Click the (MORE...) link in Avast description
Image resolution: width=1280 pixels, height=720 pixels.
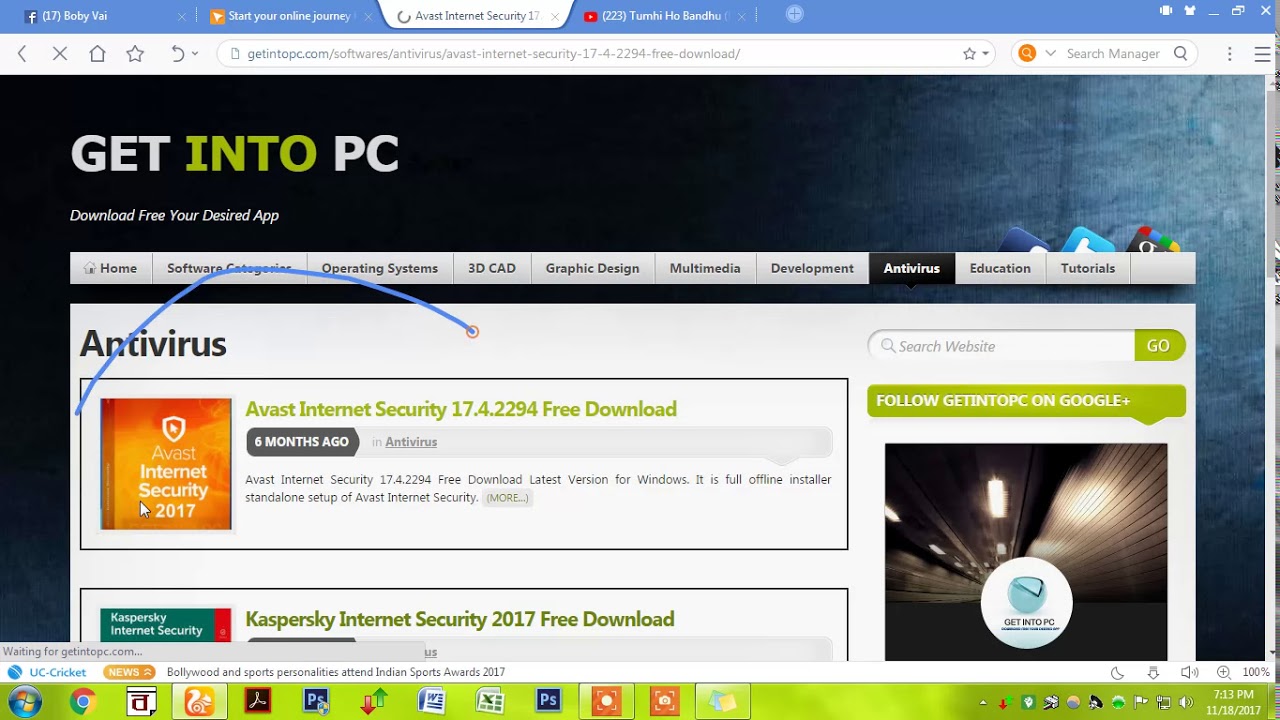point(507,498)
